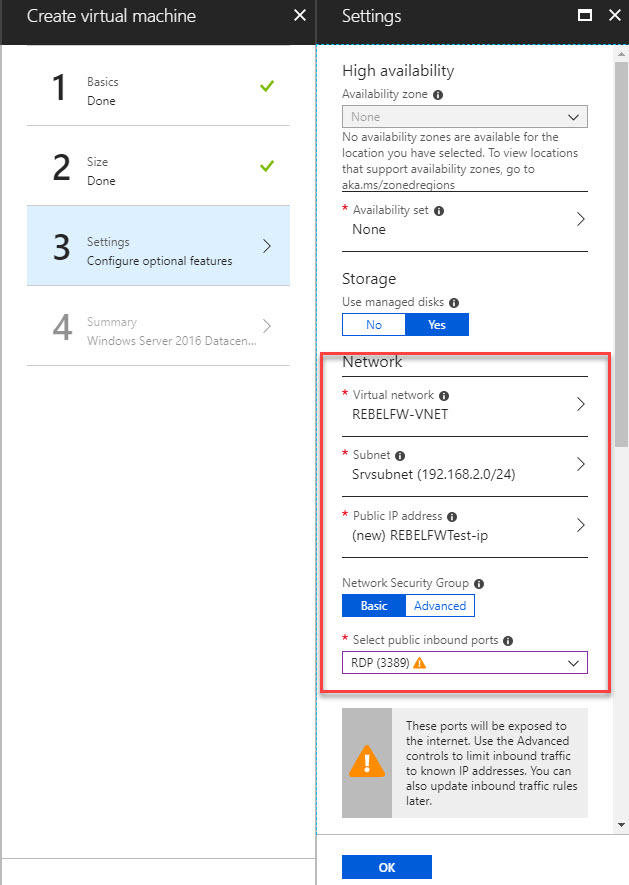Screen dimensions: 629x885
Task: Click Windows Server 2016 Datacen... text
Action: coord(172,341)
